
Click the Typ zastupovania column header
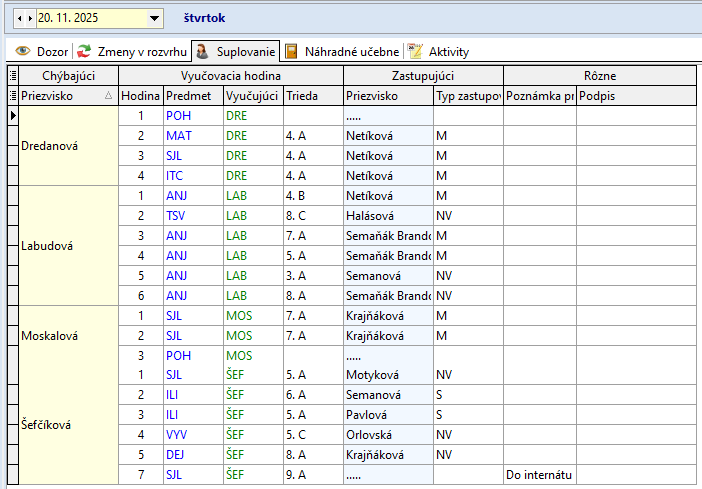click(x=467, y=96)
